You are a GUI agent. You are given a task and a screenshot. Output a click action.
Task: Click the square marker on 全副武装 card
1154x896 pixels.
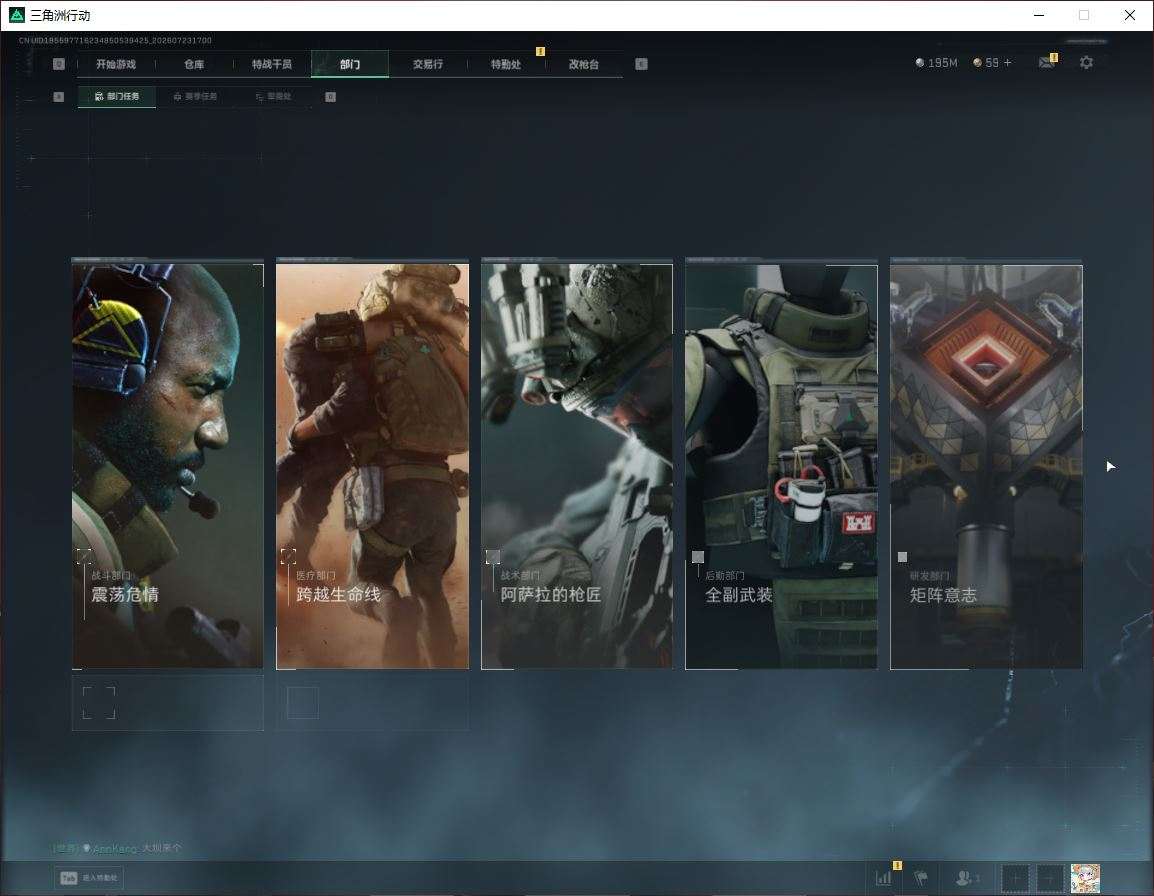[x=698, y=557]
